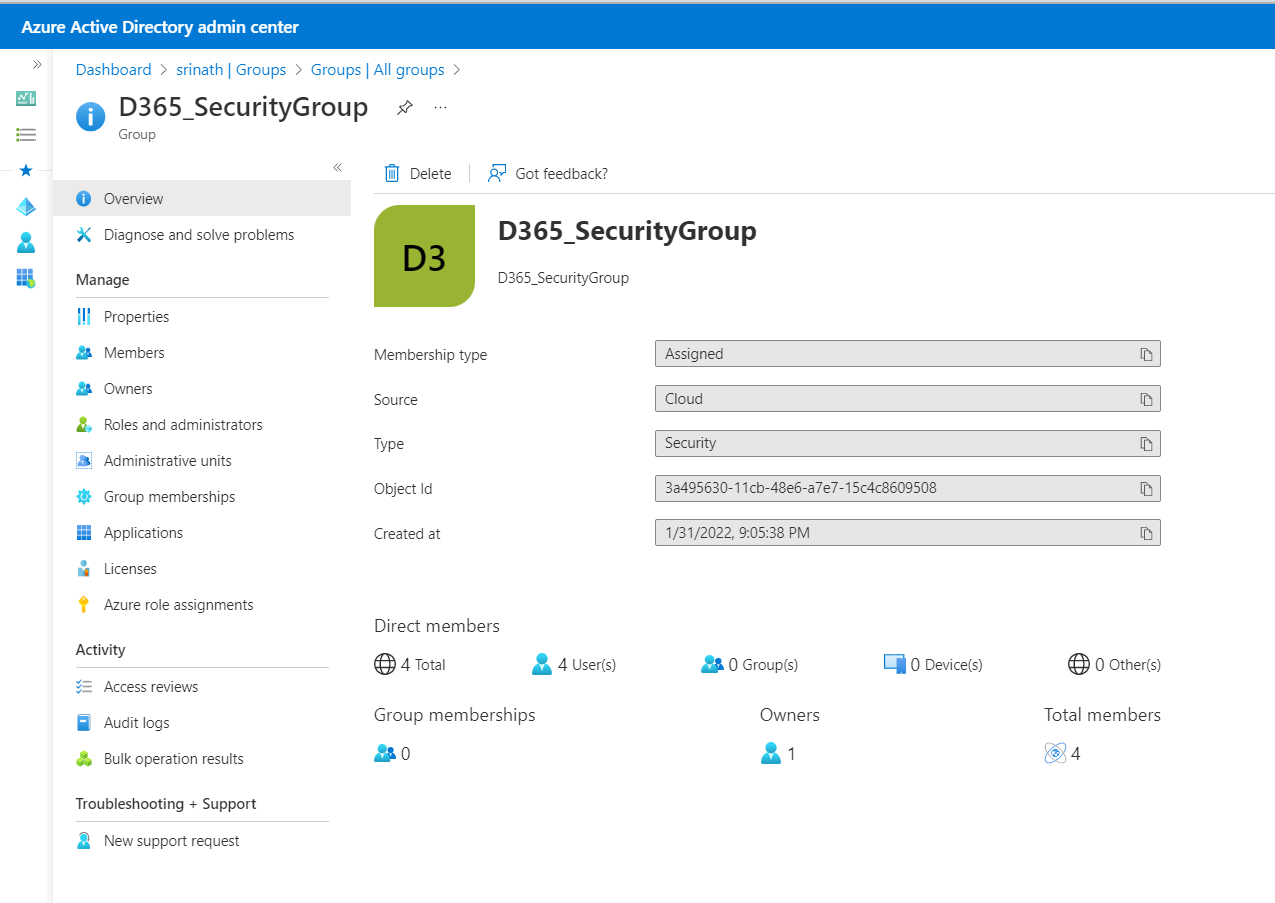Screen dimensions: 1275x903
Task: Copy the Object Id value
Action: tap(1147, 489)
